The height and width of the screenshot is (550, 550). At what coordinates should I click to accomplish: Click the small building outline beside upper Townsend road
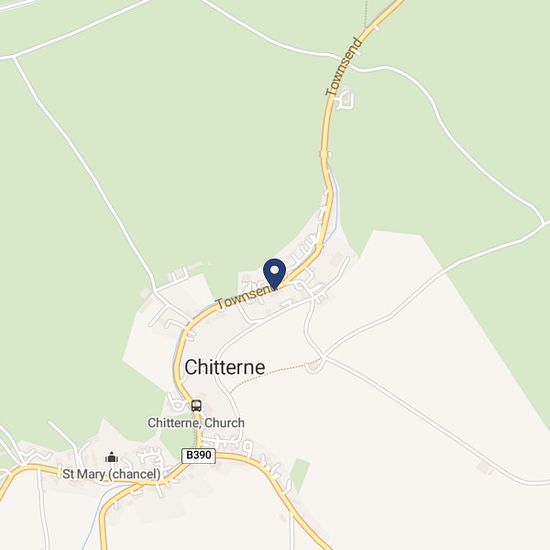tap(346, 100)
